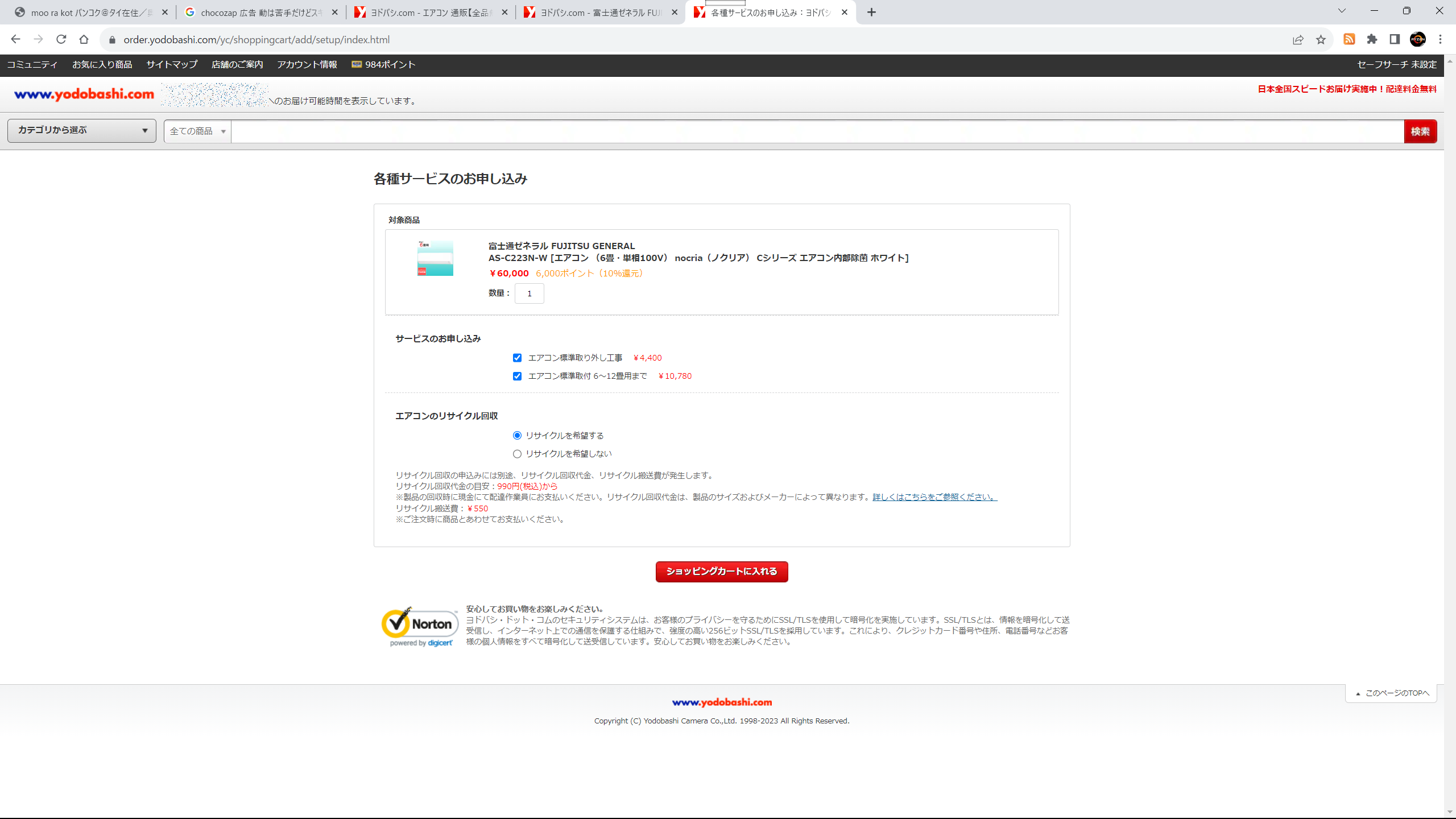Click the red 検索 button
Viewport: 1456px width, 819px height.
coord(1420,131)
